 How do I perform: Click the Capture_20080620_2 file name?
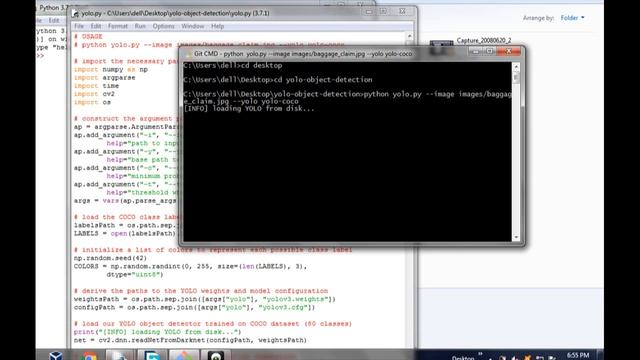pos(484,40)
